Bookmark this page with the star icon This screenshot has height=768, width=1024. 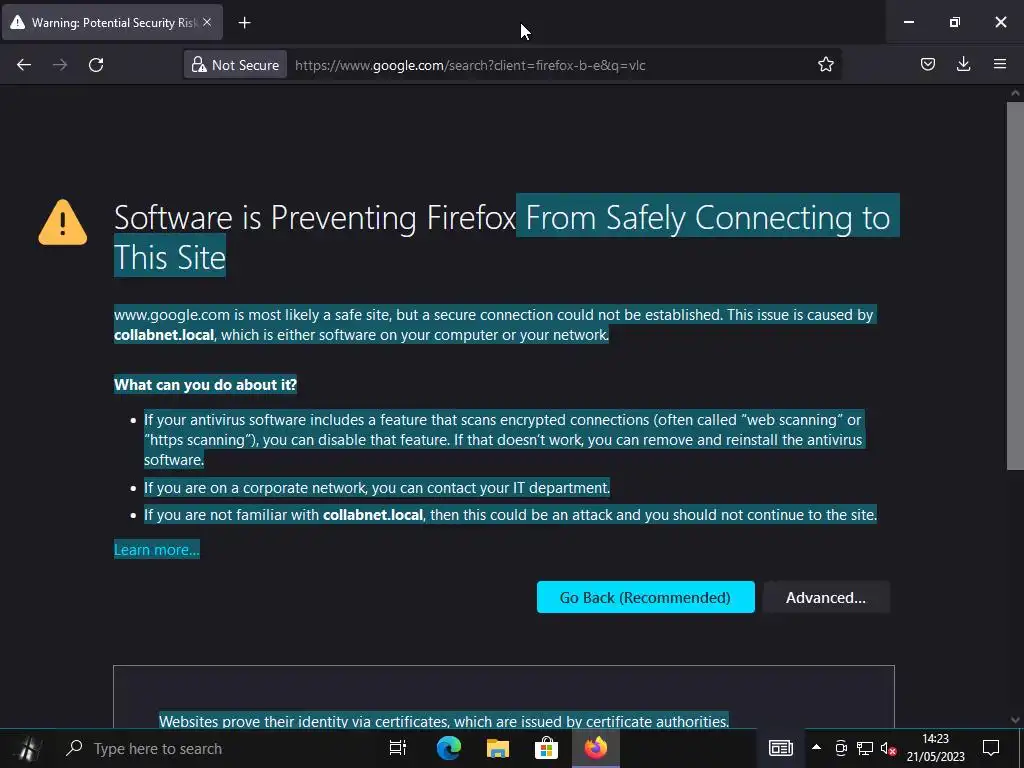pyautogui.click(x=825, y=64)
